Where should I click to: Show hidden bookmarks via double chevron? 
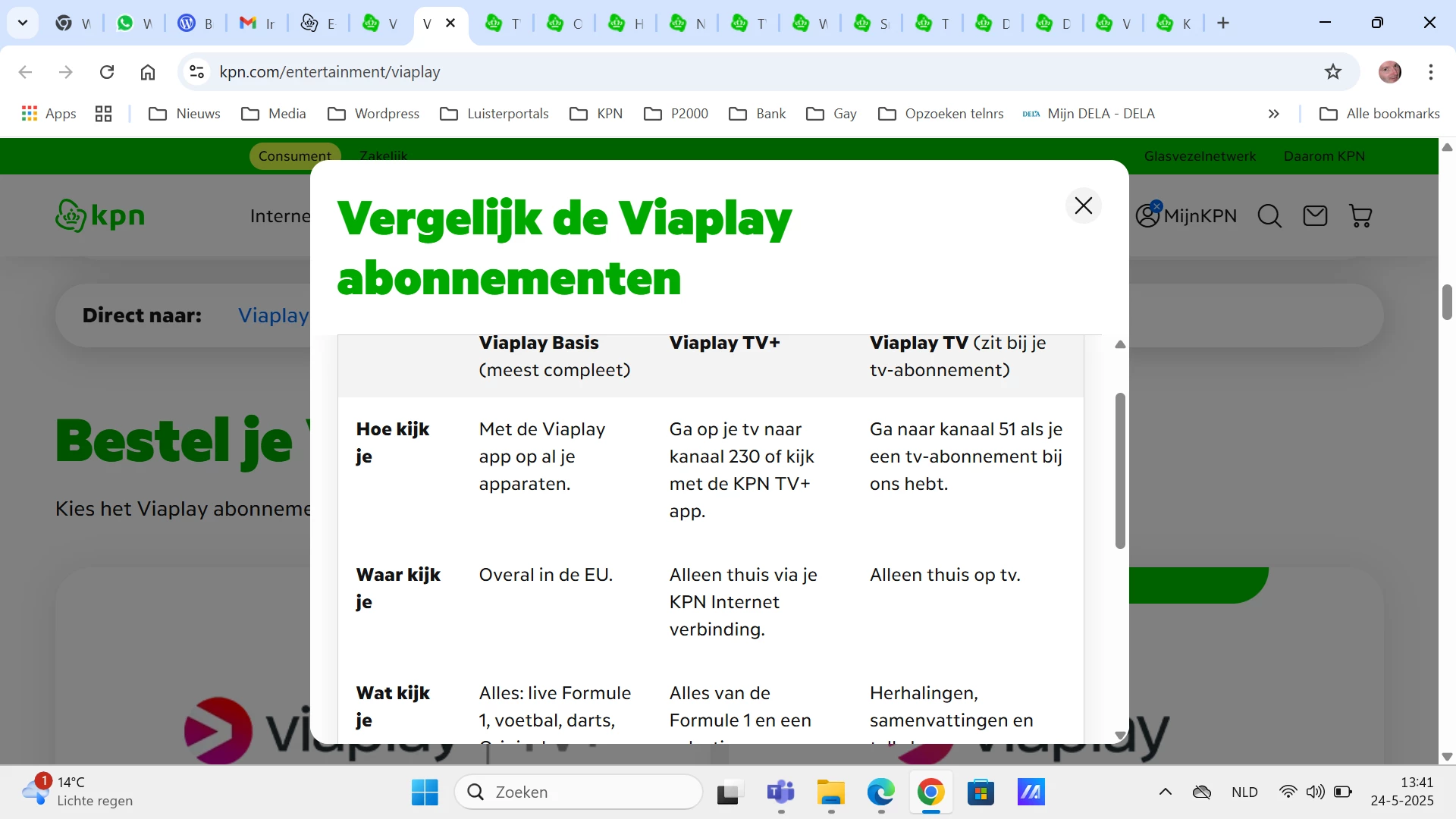1273,114
